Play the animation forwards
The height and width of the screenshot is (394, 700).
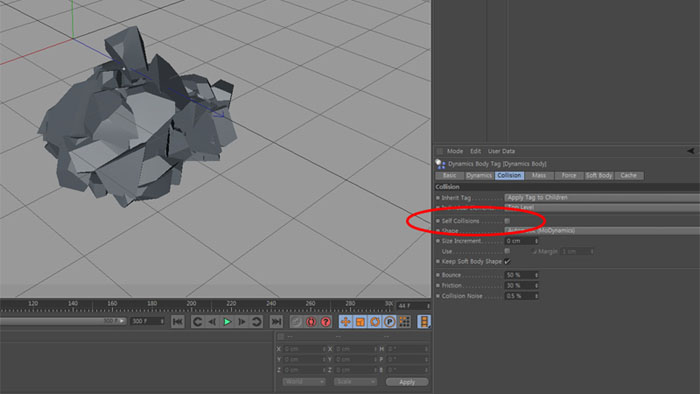227,321
